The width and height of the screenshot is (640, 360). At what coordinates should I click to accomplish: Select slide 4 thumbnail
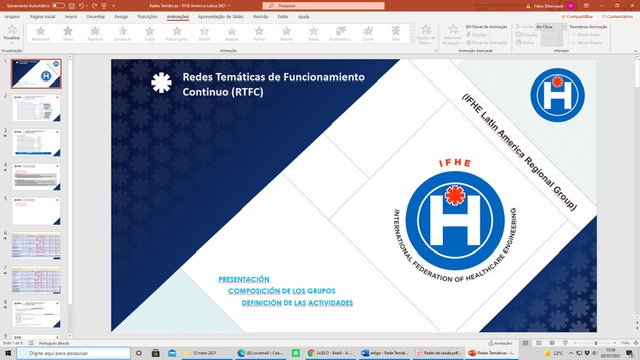click(36, 177)
